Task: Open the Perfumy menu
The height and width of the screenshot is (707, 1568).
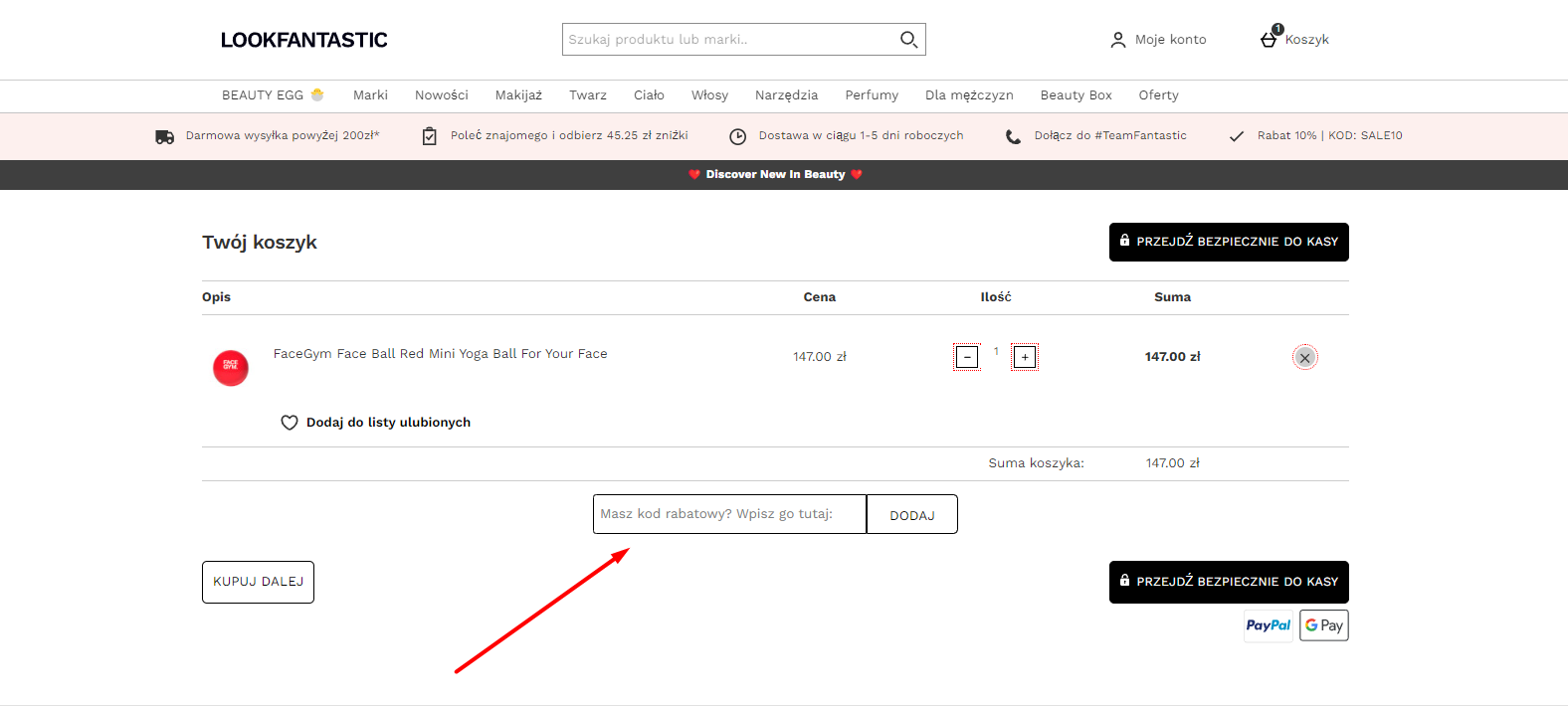Action: click(x=872, y=95)
